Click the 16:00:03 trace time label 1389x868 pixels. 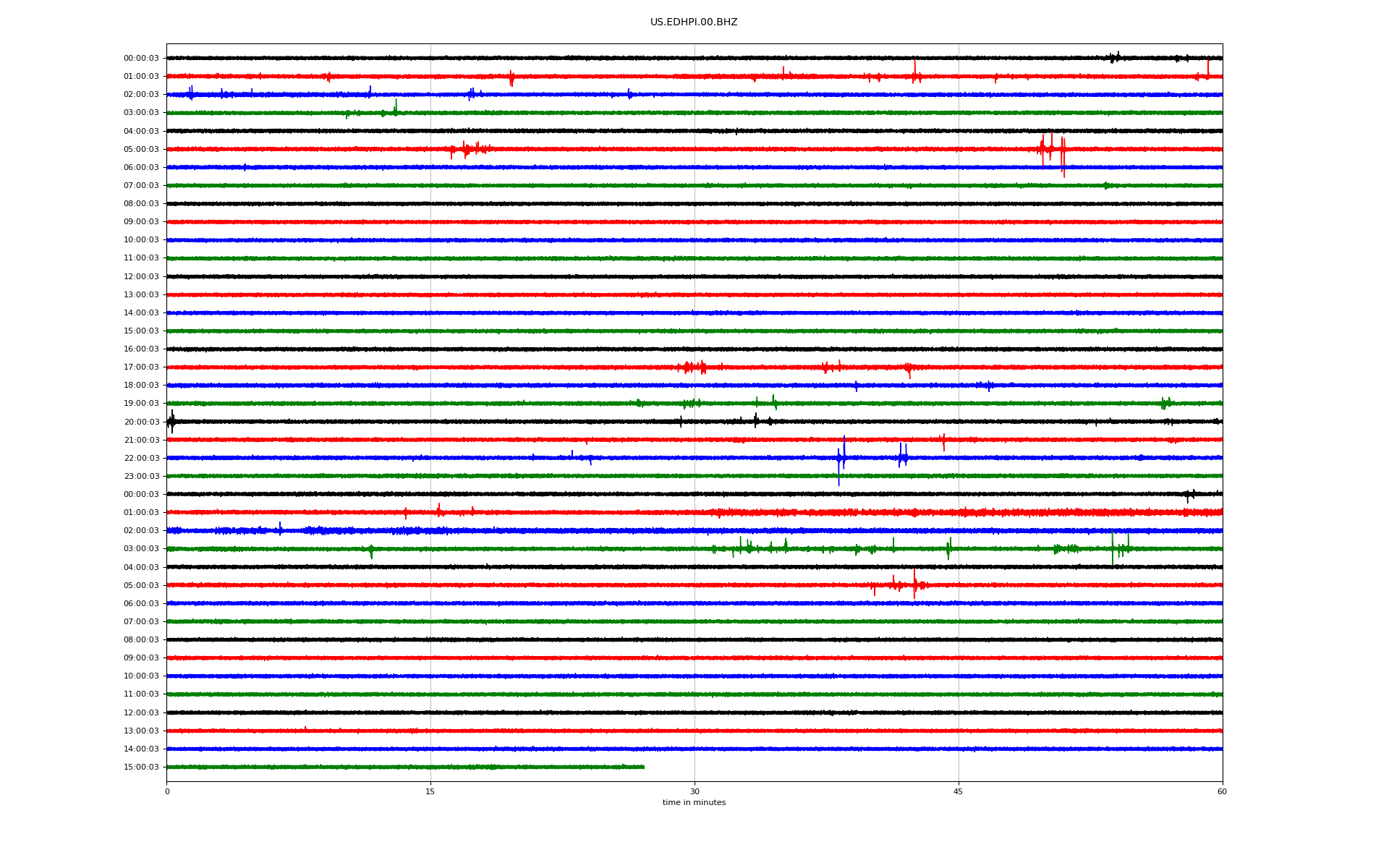pos(141,349)
